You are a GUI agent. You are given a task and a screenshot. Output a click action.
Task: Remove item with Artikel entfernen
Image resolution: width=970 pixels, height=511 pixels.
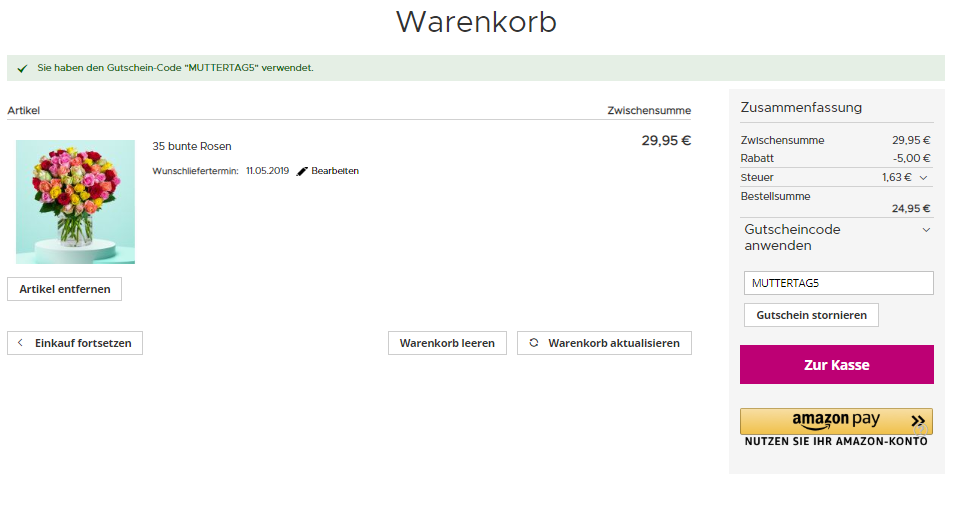[x=65, y=289]
